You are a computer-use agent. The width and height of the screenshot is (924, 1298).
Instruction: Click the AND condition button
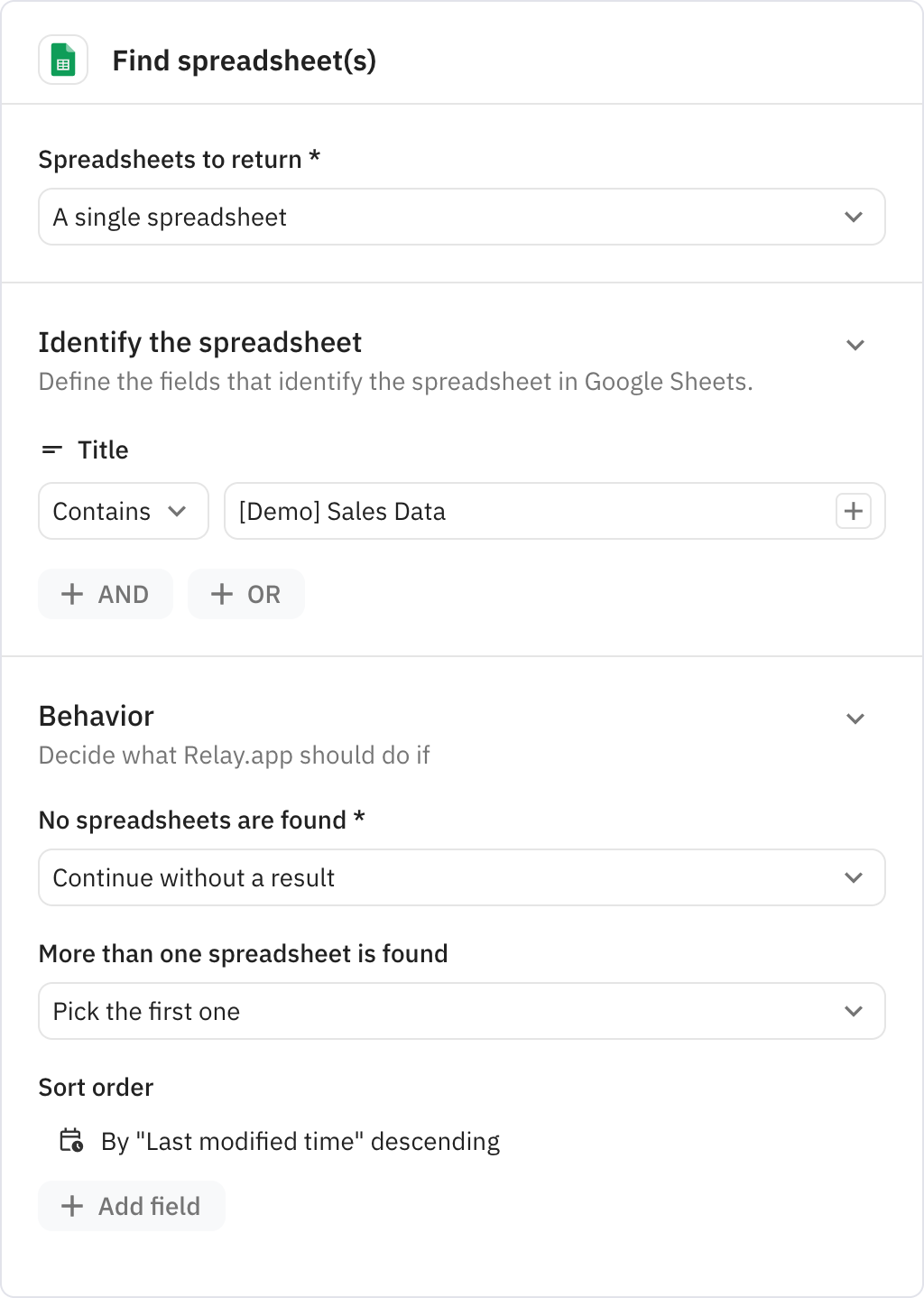(106, 594)
